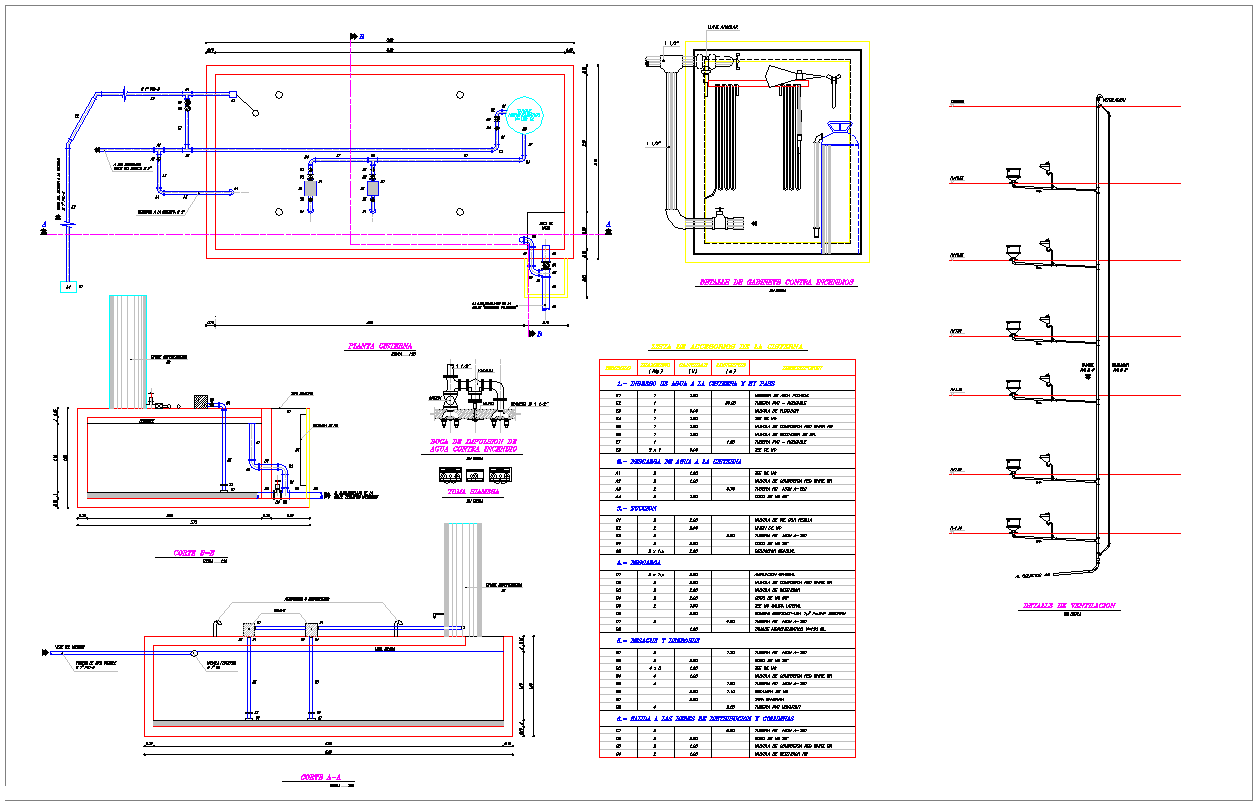Click the 'CORTE B-B' section title
The height and width of the screenshot is (805, 1259).
[x=197, y=552]
